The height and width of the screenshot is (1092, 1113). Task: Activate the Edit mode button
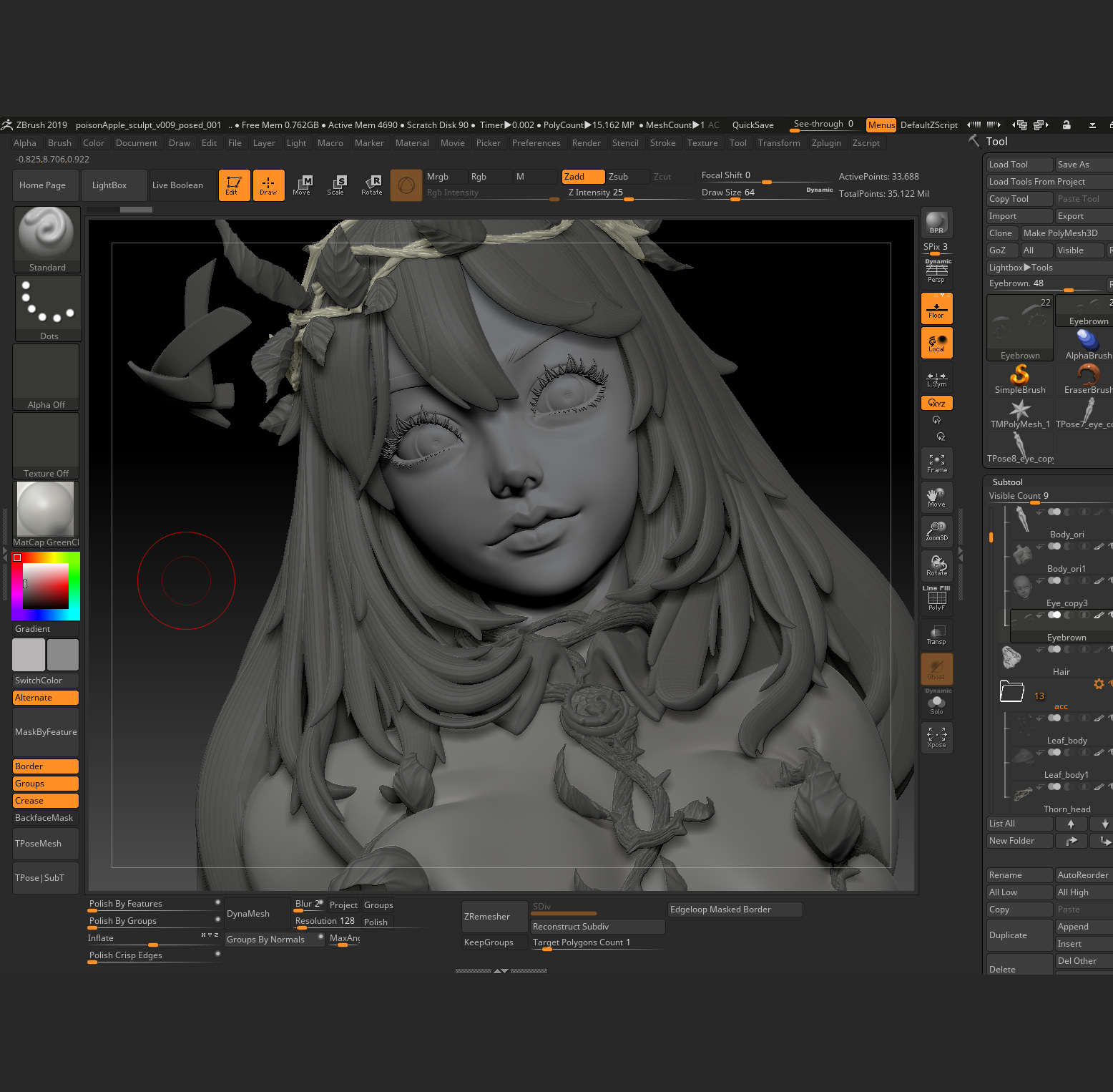[x=234, y=185]
